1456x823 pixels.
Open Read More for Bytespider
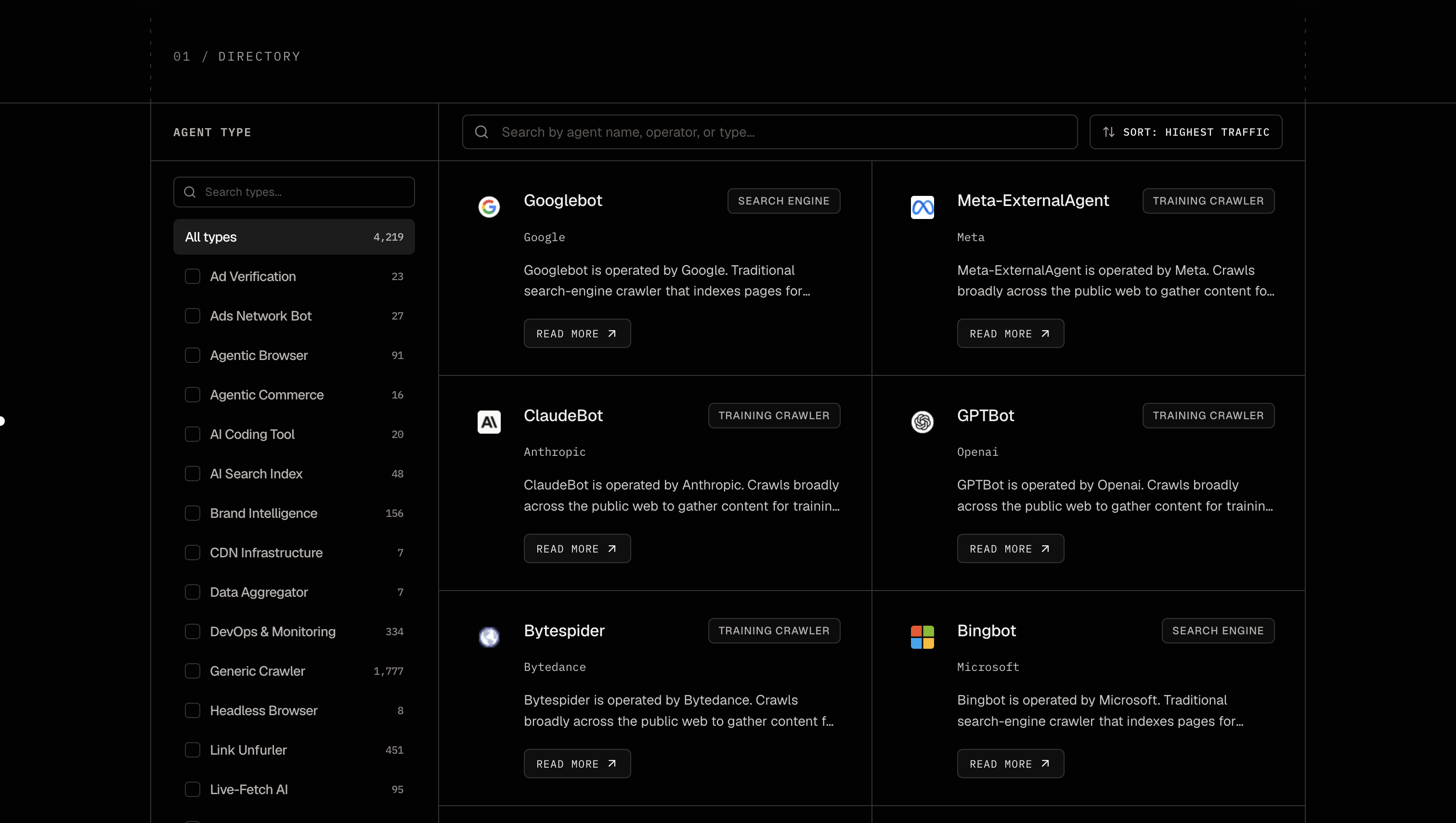[577, 763]
